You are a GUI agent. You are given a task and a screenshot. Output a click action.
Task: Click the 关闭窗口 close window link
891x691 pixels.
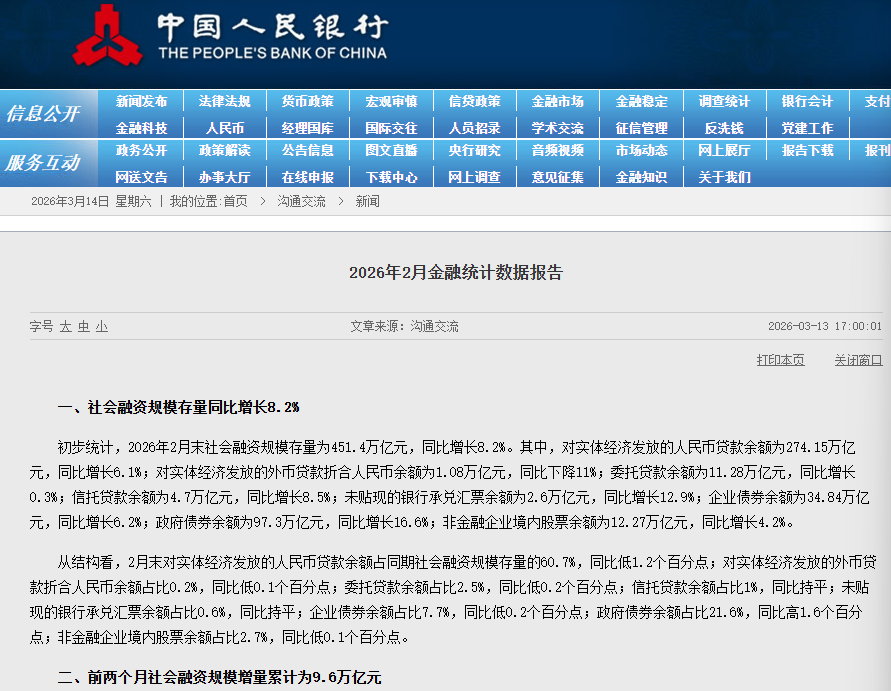[x=858, y=360]
